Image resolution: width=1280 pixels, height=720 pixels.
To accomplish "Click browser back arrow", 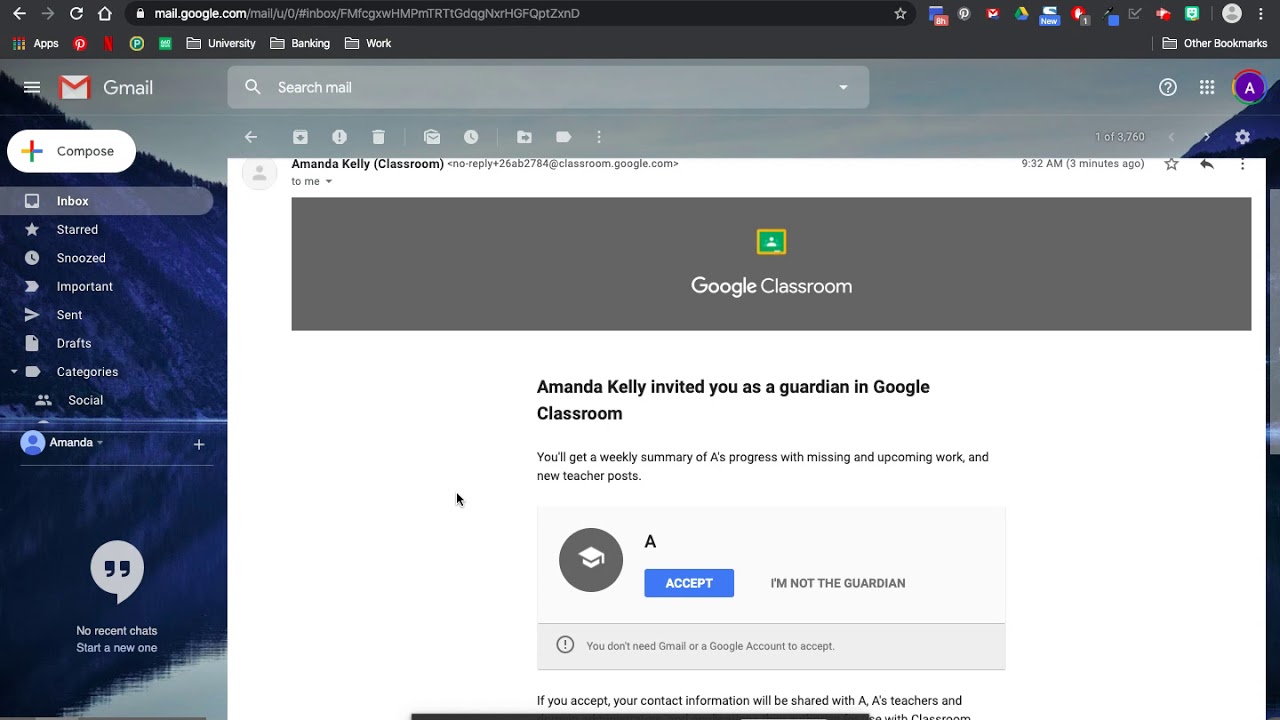I will 19,13.
